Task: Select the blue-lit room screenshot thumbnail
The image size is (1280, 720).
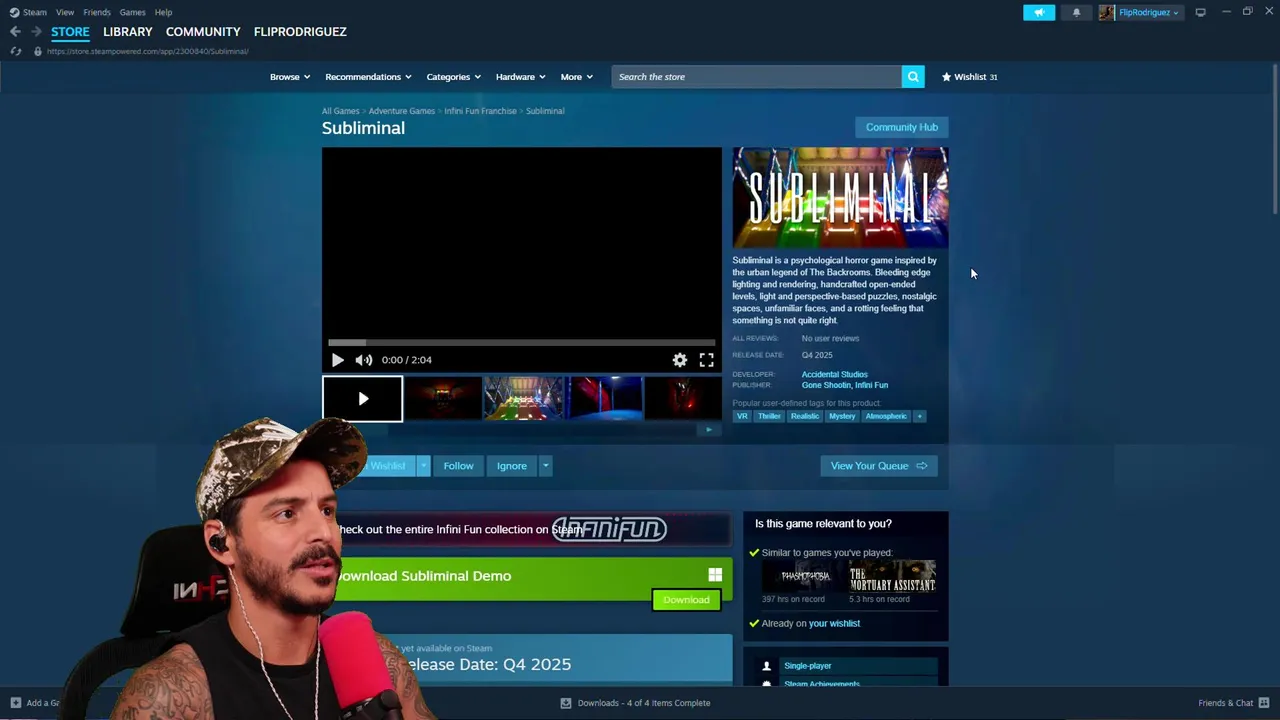Action: 605,399
